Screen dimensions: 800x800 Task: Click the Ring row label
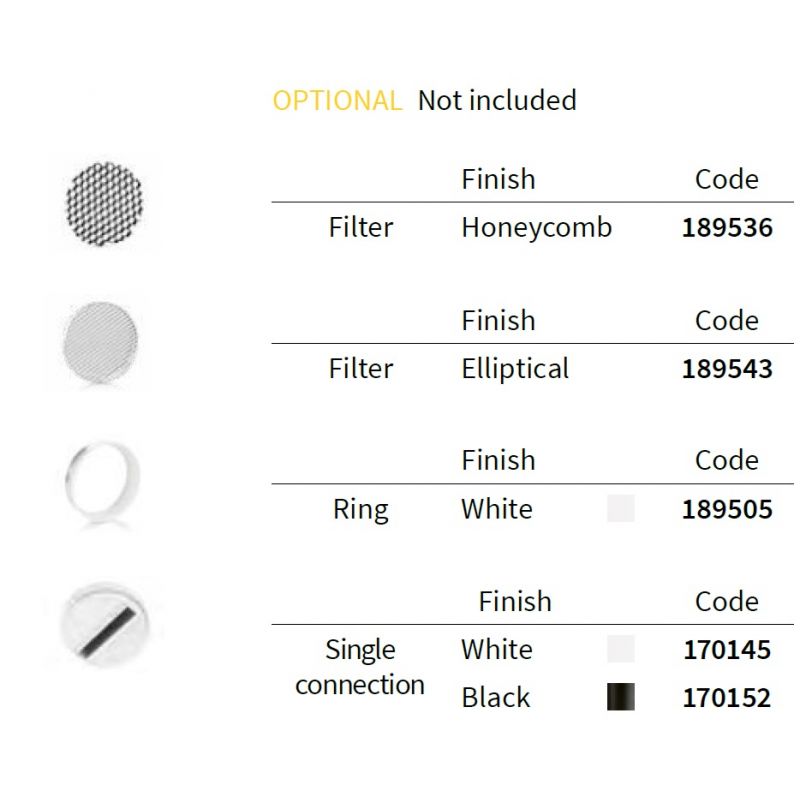360,510
